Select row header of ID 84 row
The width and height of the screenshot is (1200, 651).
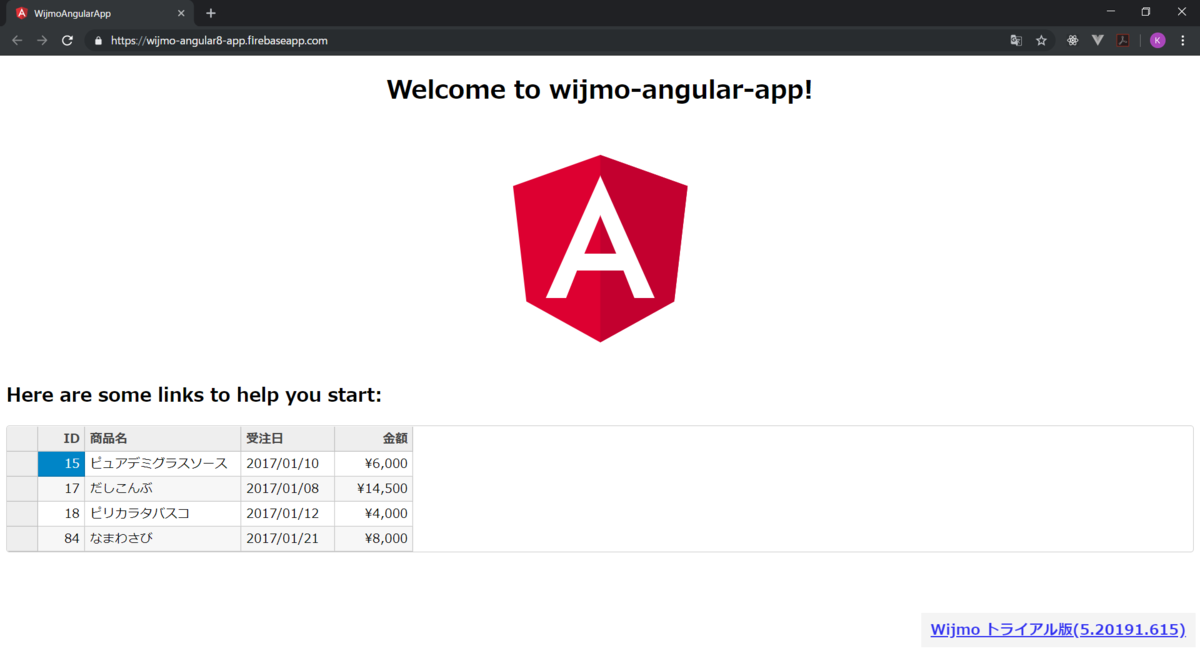[22, 538]
